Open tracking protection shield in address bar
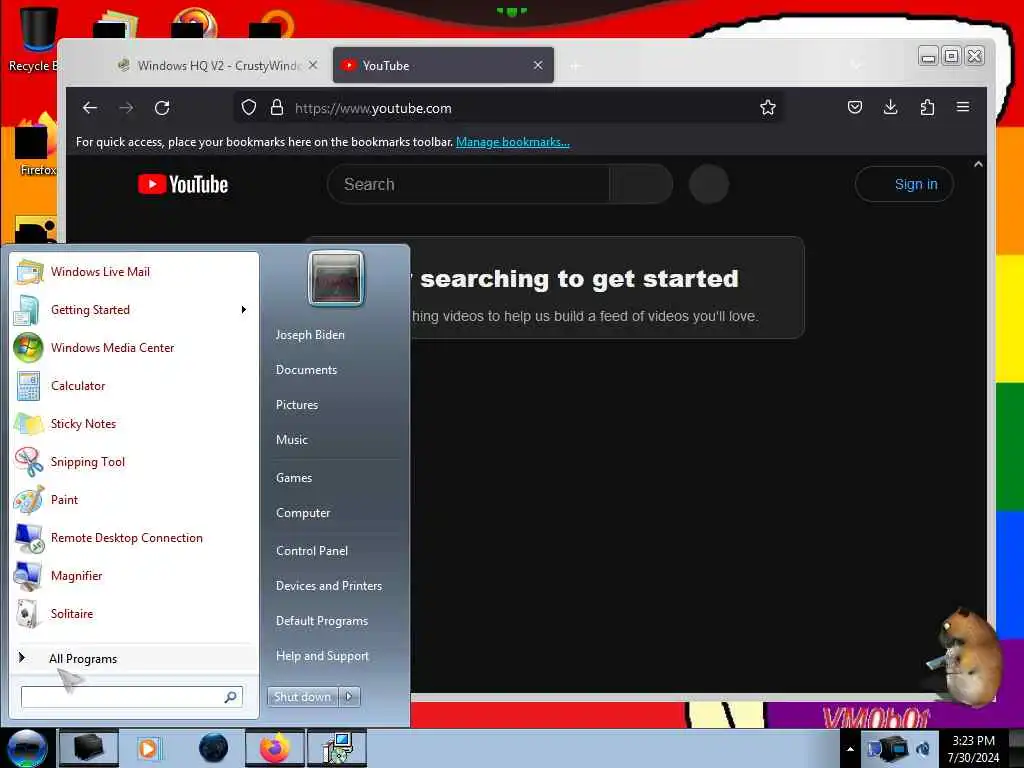The height and width of the screenshot is (768, 1024). [249, 108]
